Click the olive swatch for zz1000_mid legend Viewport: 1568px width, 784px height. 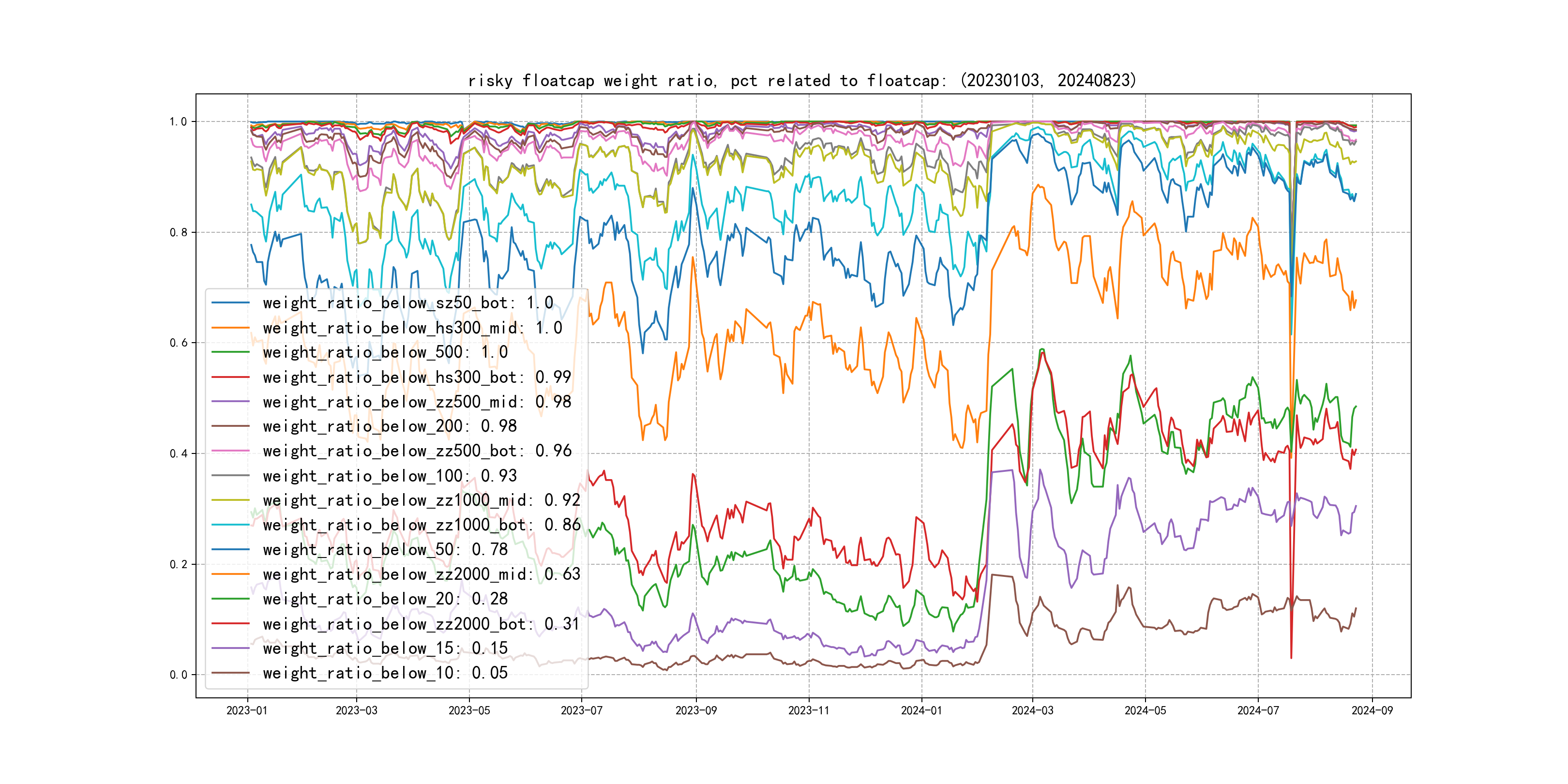pyautogui.click(x=230, y=500)
